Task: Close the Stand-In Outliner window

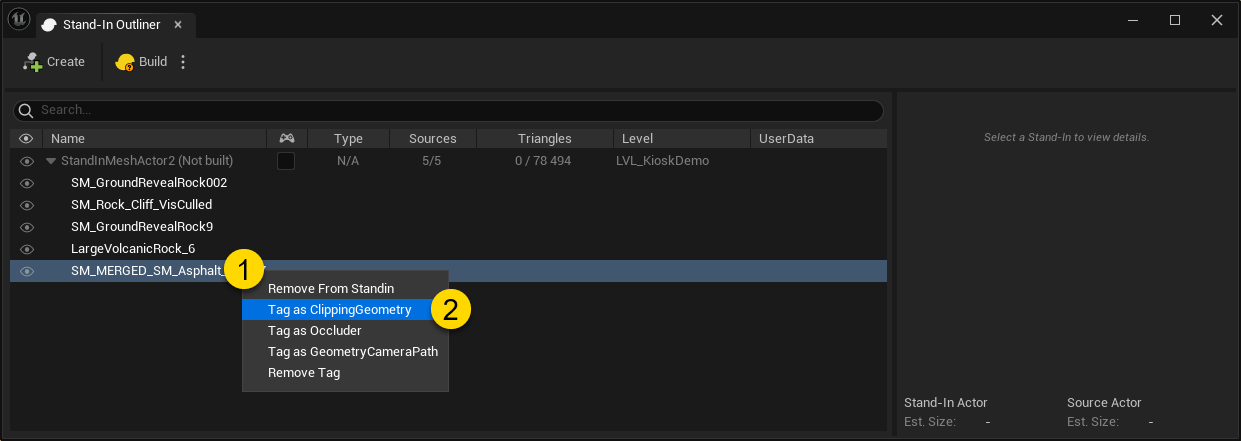Action: click(x=1216, y=20)
